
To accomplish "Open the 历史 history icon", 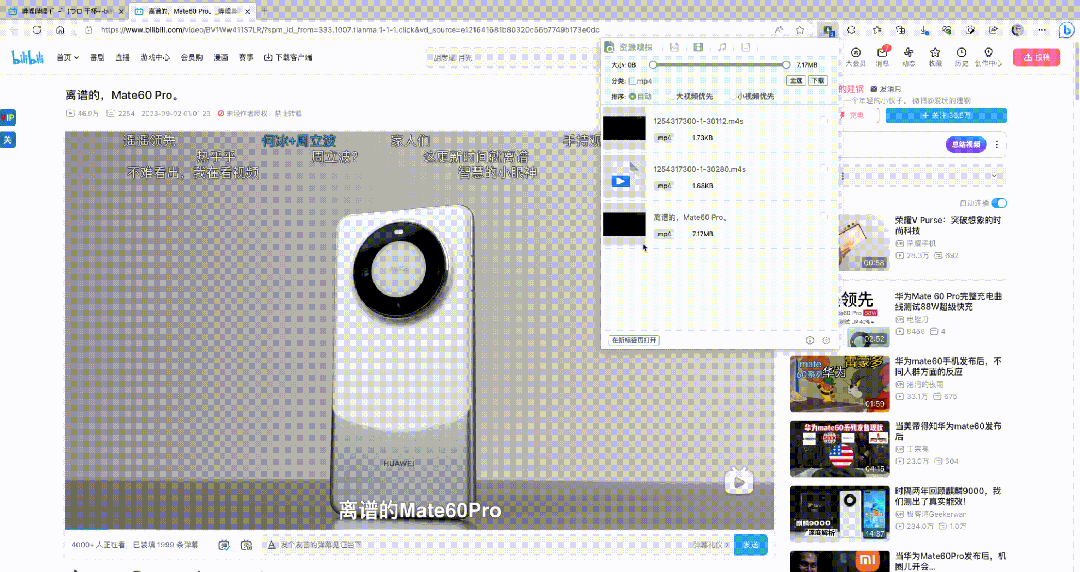I will pos(962,57).
